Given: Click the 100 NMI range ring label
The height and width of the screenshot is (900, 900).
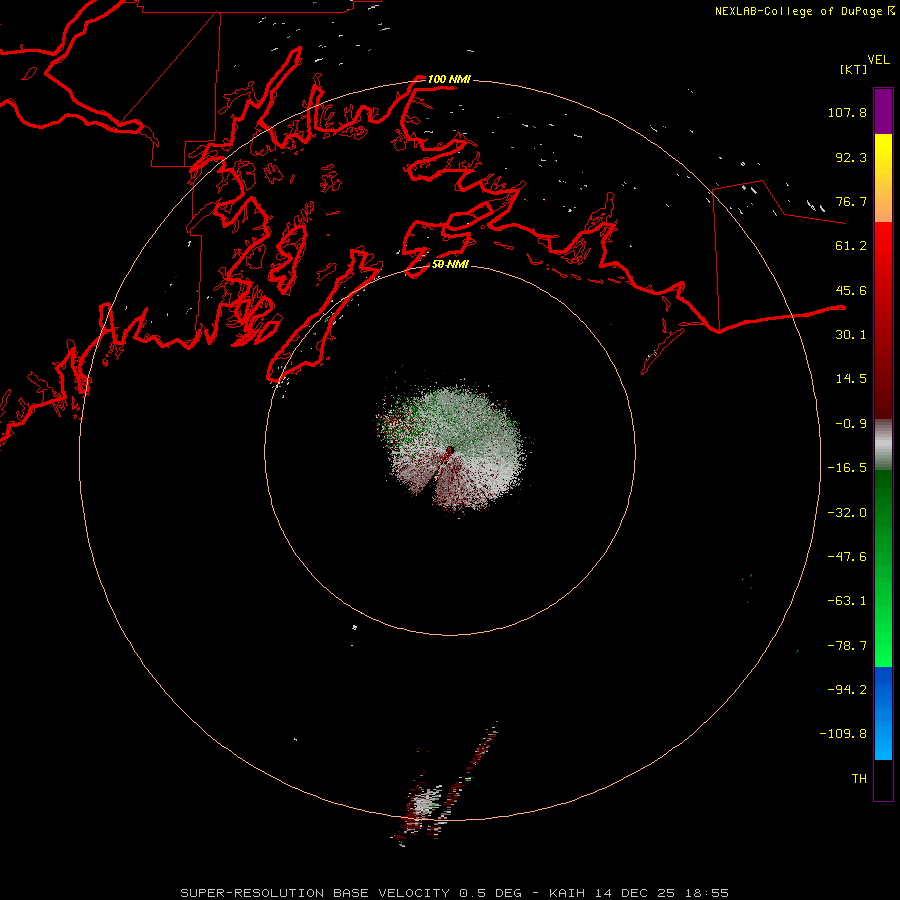Looking at the screenshot, I should [449, 79].
